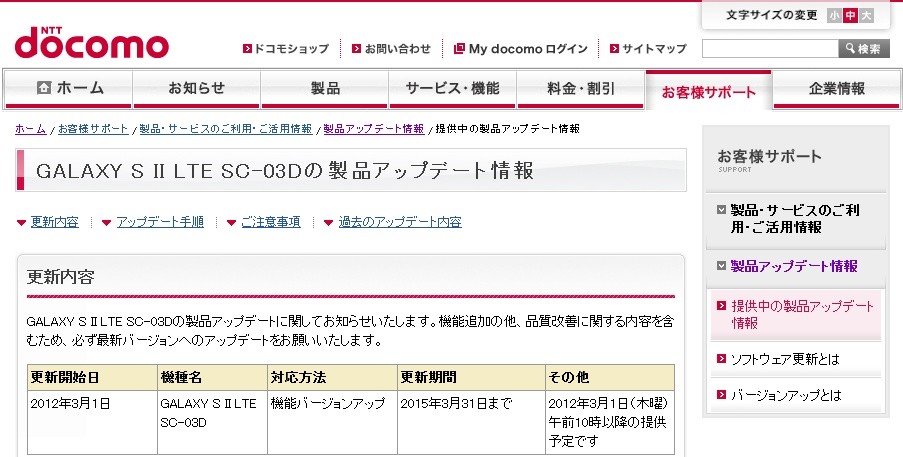The width and height of the screenshot is (903, 457).
Task: Click the NTT docomo logo
Action: click(x=92, y=43)
